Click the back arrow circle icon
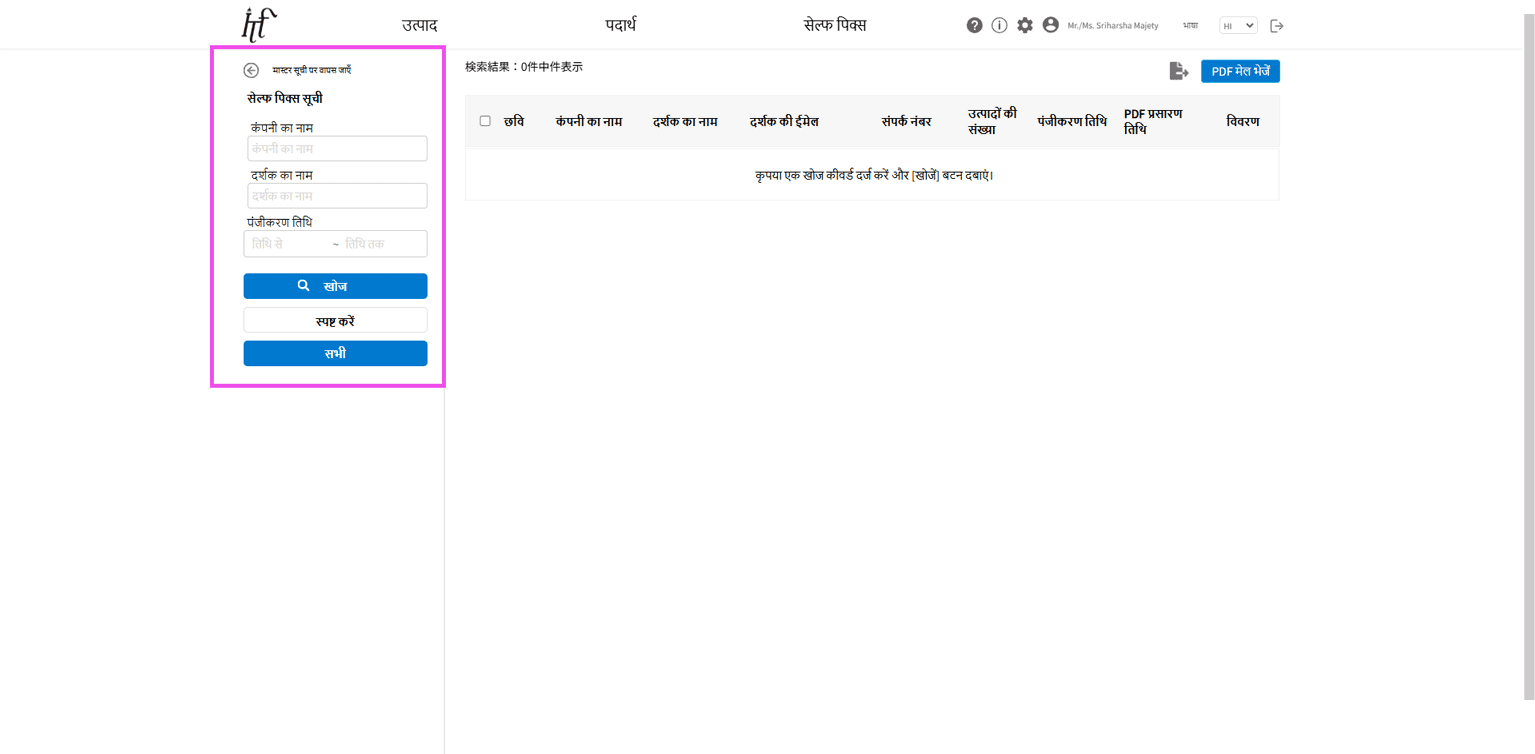 coord(251,70)
